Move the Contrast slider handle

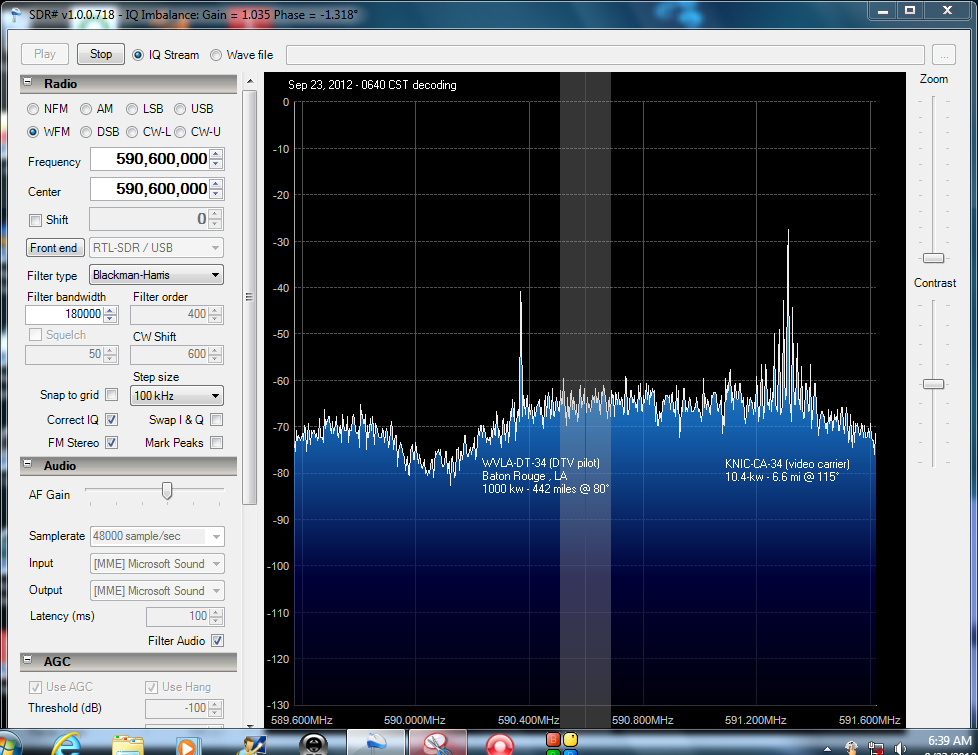coord(933,384)
